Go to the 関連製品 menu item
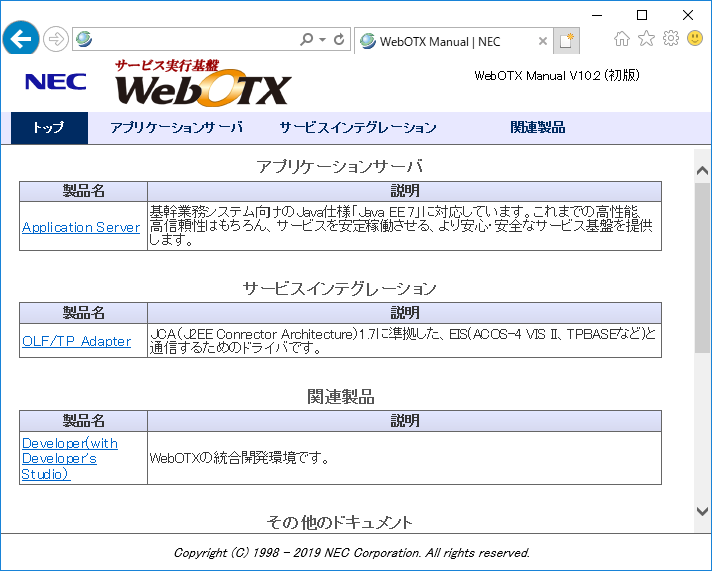712x571 pixels. click(x=537, y=128)
